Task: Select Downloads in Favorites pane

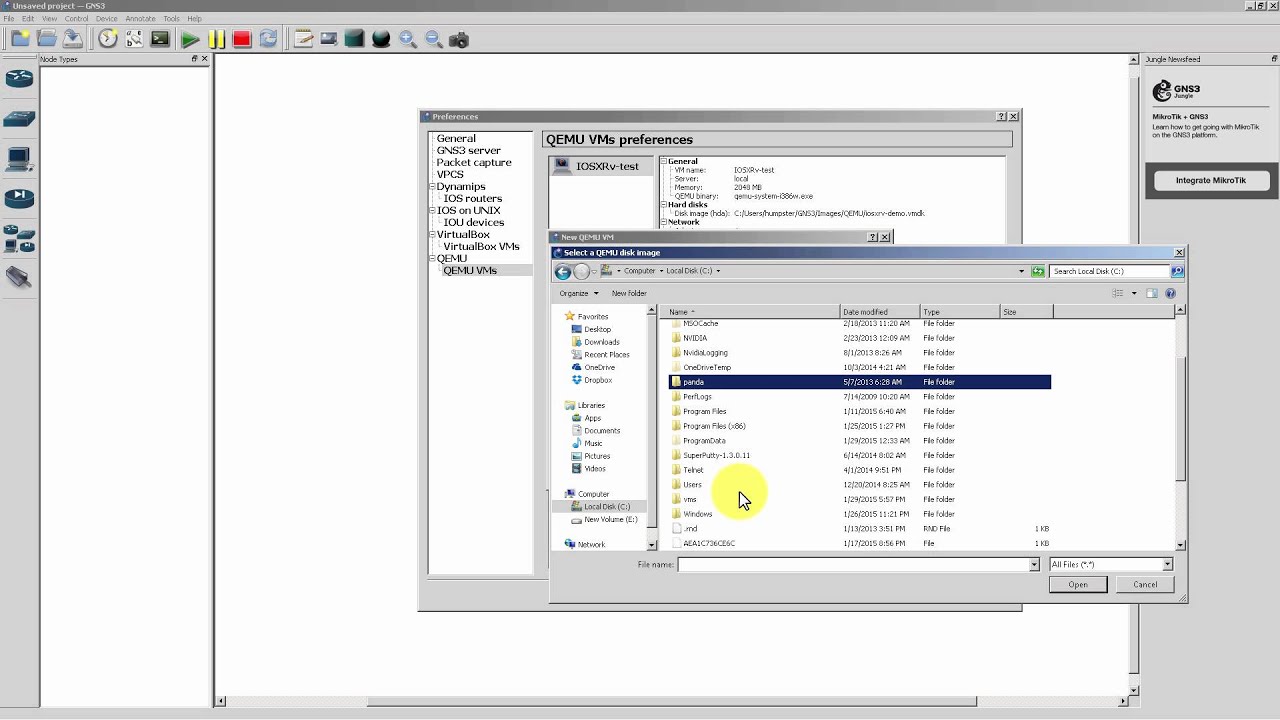Action: click(x=600, y=342)
